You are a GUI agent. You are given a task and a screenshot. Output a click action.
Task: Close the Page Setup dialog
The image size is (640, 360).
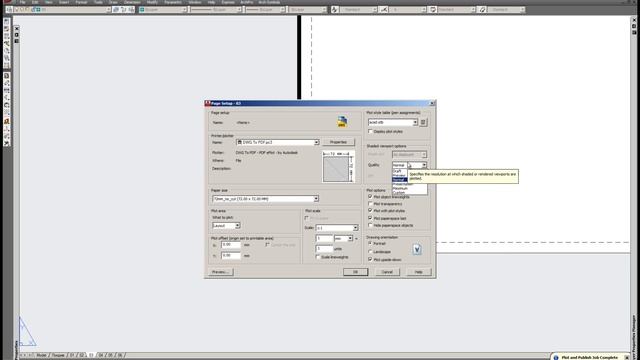point(432,103)
